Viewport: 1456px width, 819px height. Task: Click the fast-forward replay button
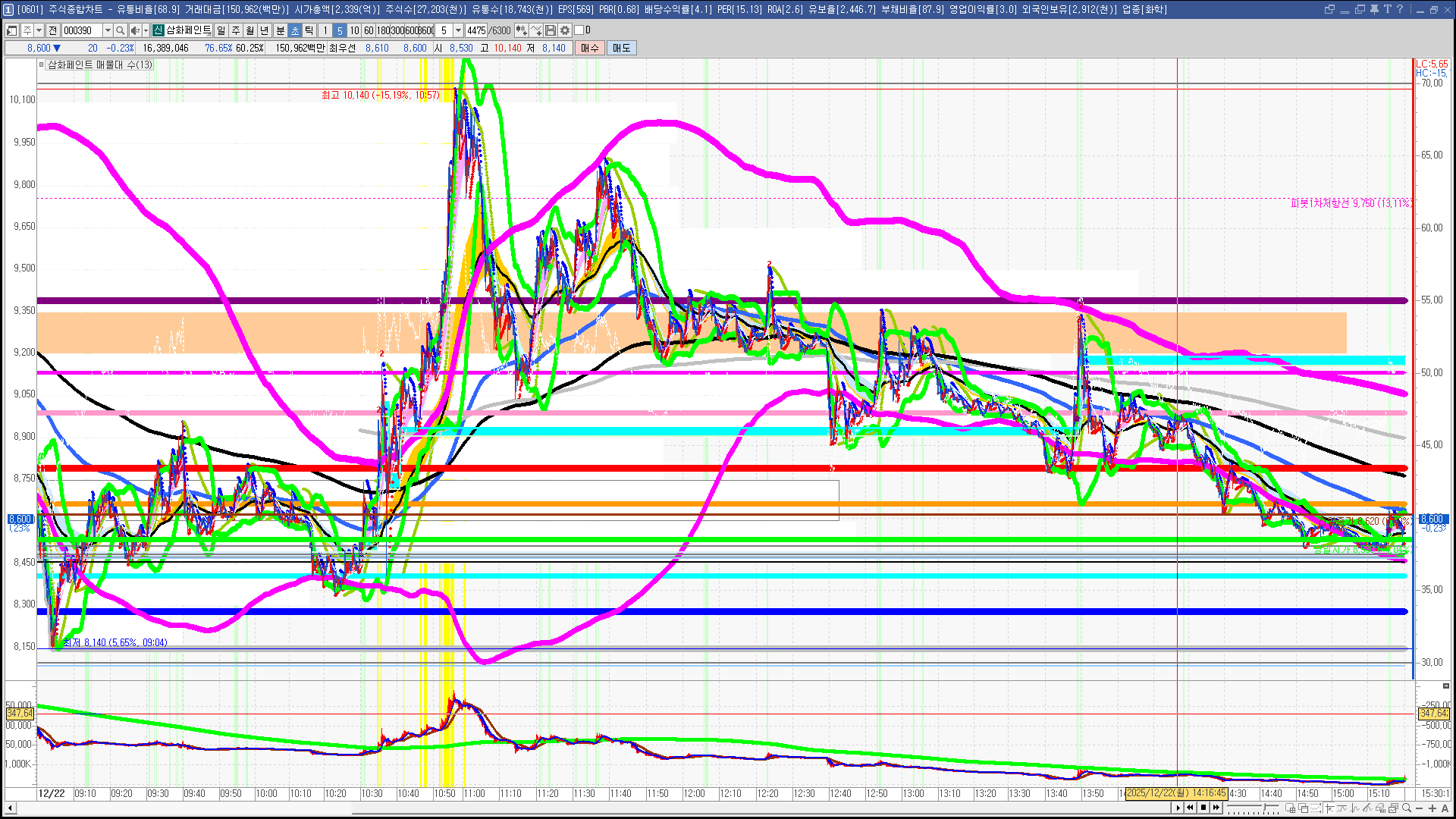coord(1216,808)
